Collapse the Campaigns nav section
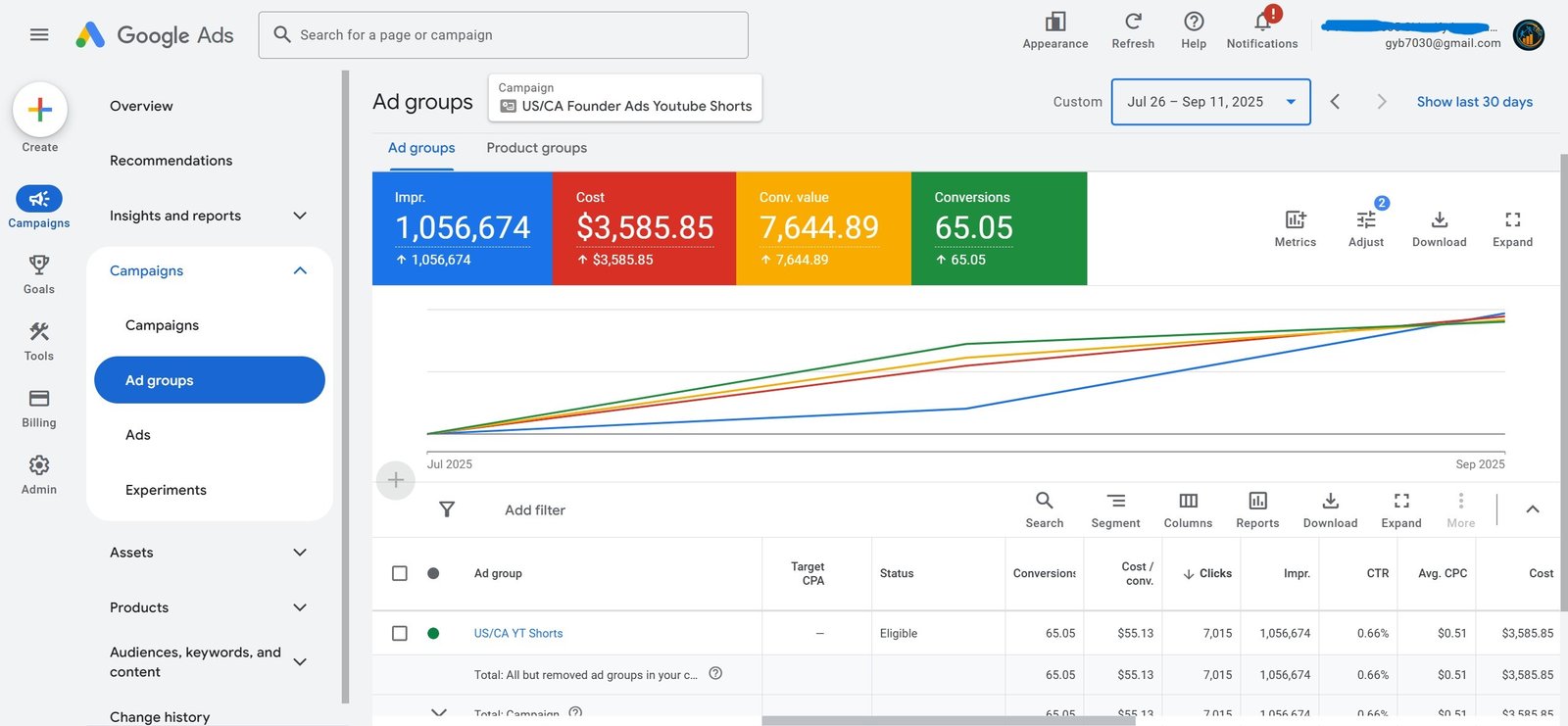Screen dimensions: 1568x726 pyautogui.click(x=300, y=270)
